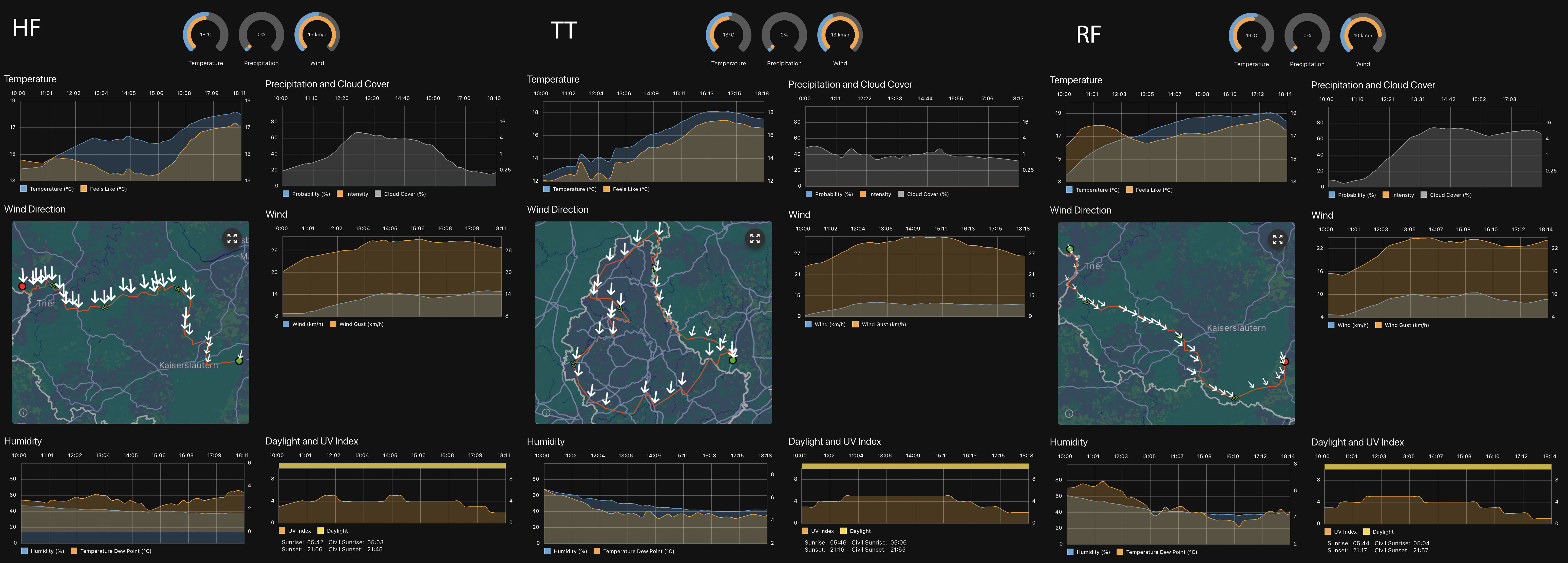The width and height of the screenshot is (1568, 563).
Task: Toggle Humidity (%) series in RF humidity chart
Action: 1088,552
